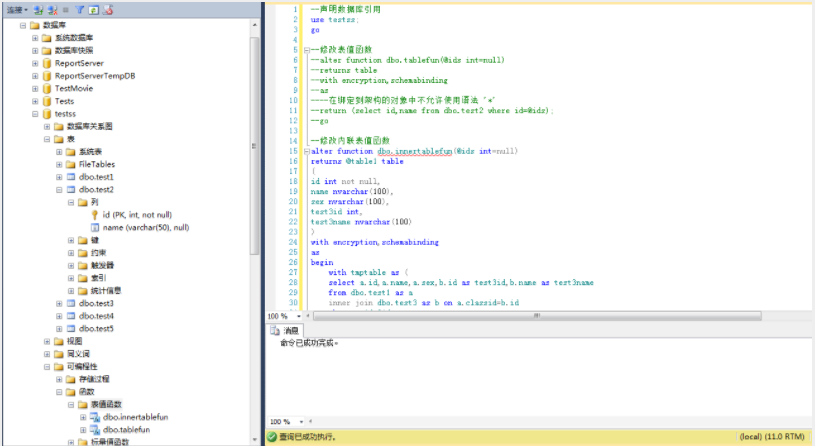Collapse the code region at line 5

coord(307,50)
